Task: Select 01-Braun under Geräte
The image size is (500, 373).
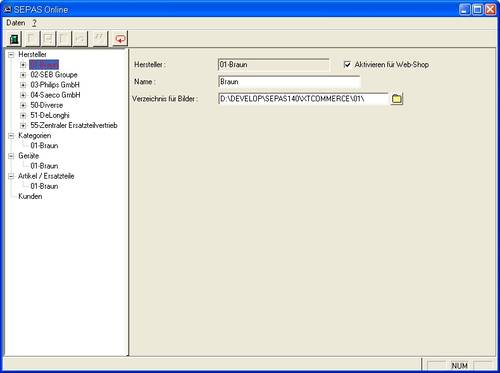Action: [44, 166]
